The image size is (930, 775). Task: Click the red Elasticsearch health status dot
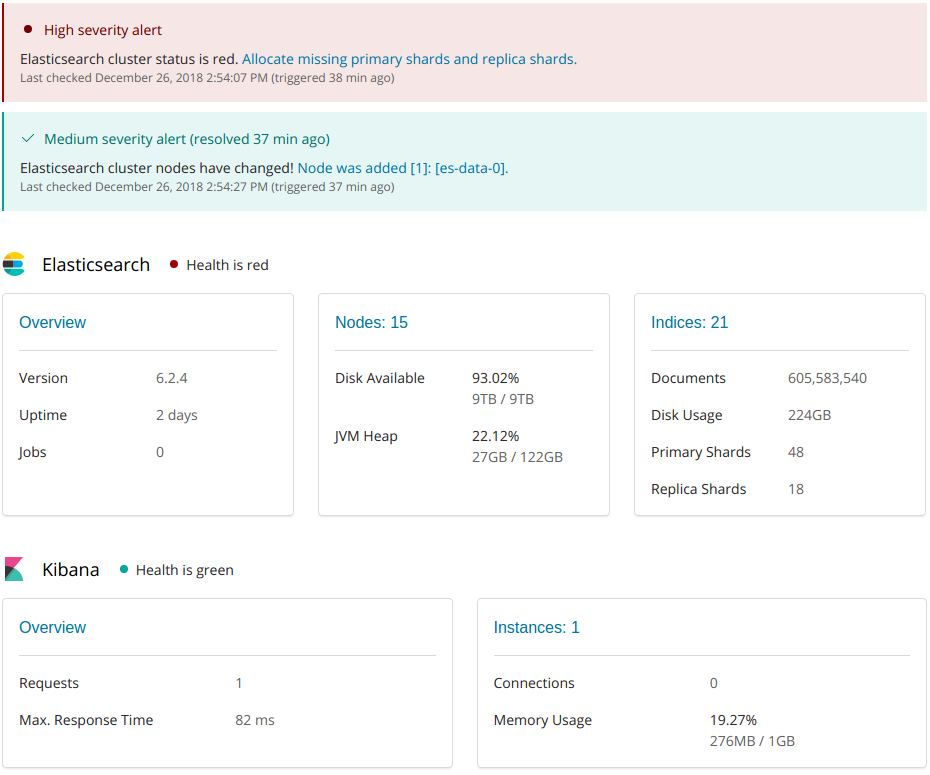174,264
